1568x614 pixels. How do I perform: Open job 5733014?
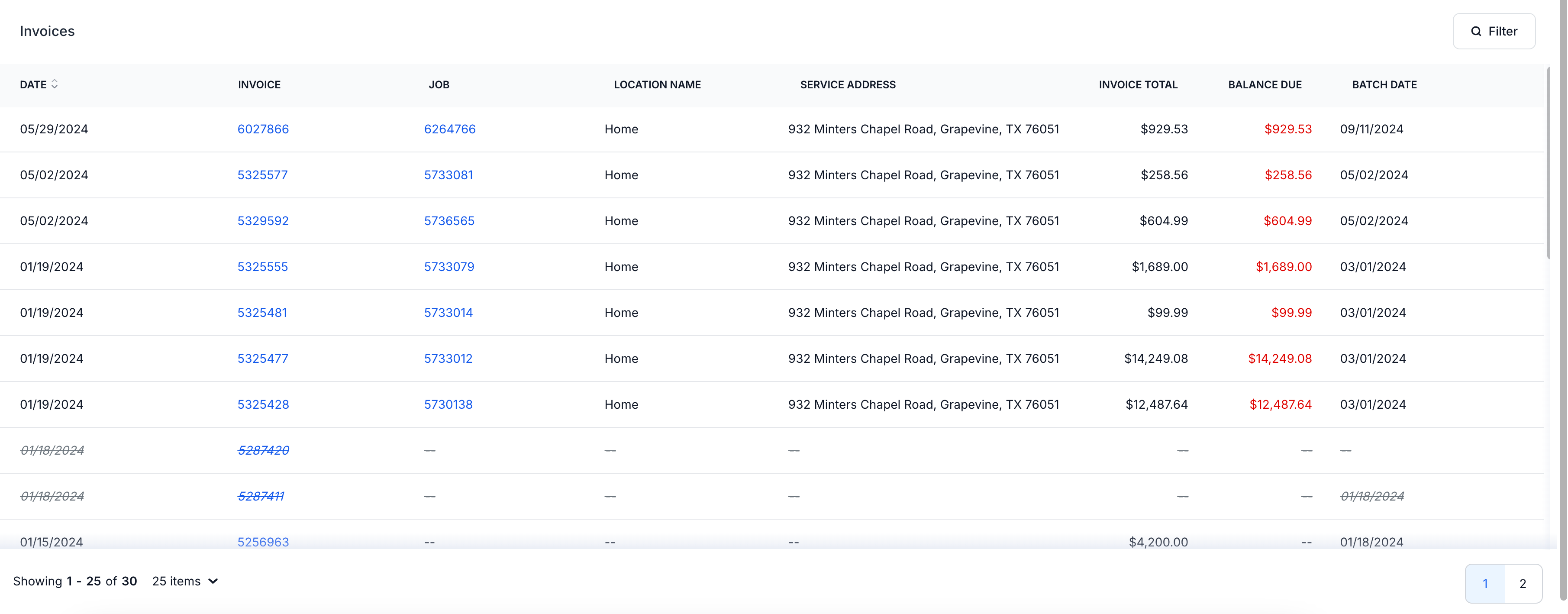click(448, 313)
